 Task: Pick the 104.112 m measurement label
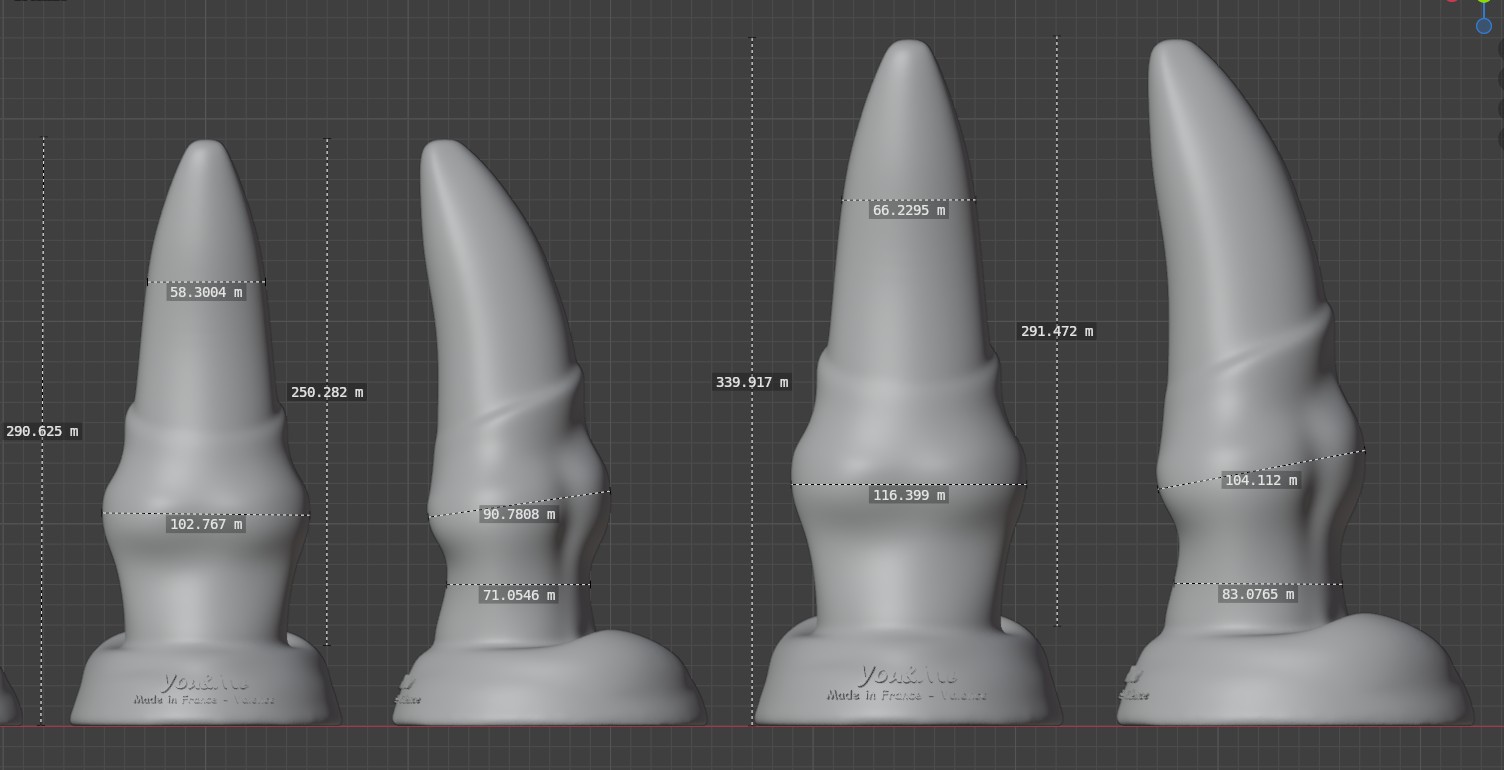1261,480
